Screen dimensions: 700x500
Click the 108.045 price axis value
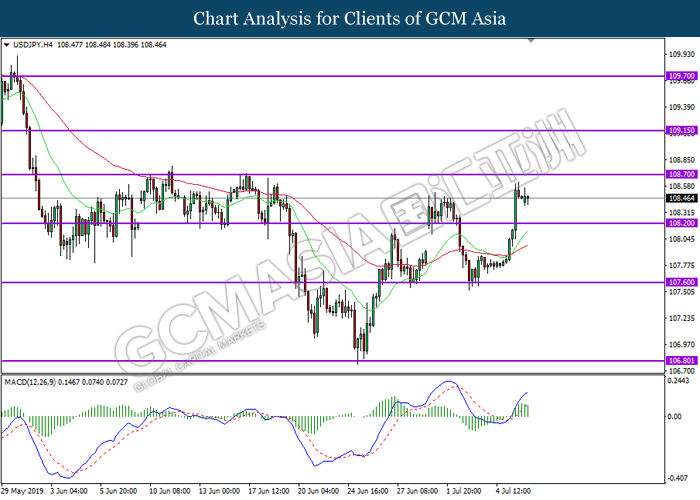[x=682, y=239]
